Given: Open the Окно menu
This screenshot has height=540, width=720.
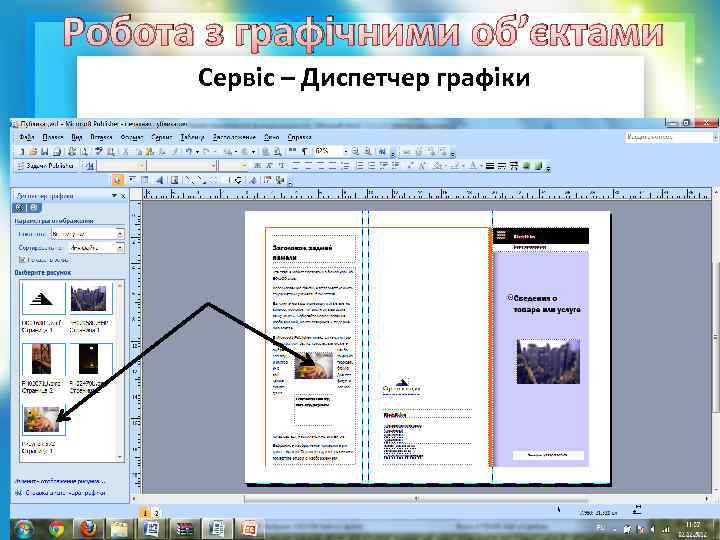Looking at the screenshot, I should click(271, 137).
